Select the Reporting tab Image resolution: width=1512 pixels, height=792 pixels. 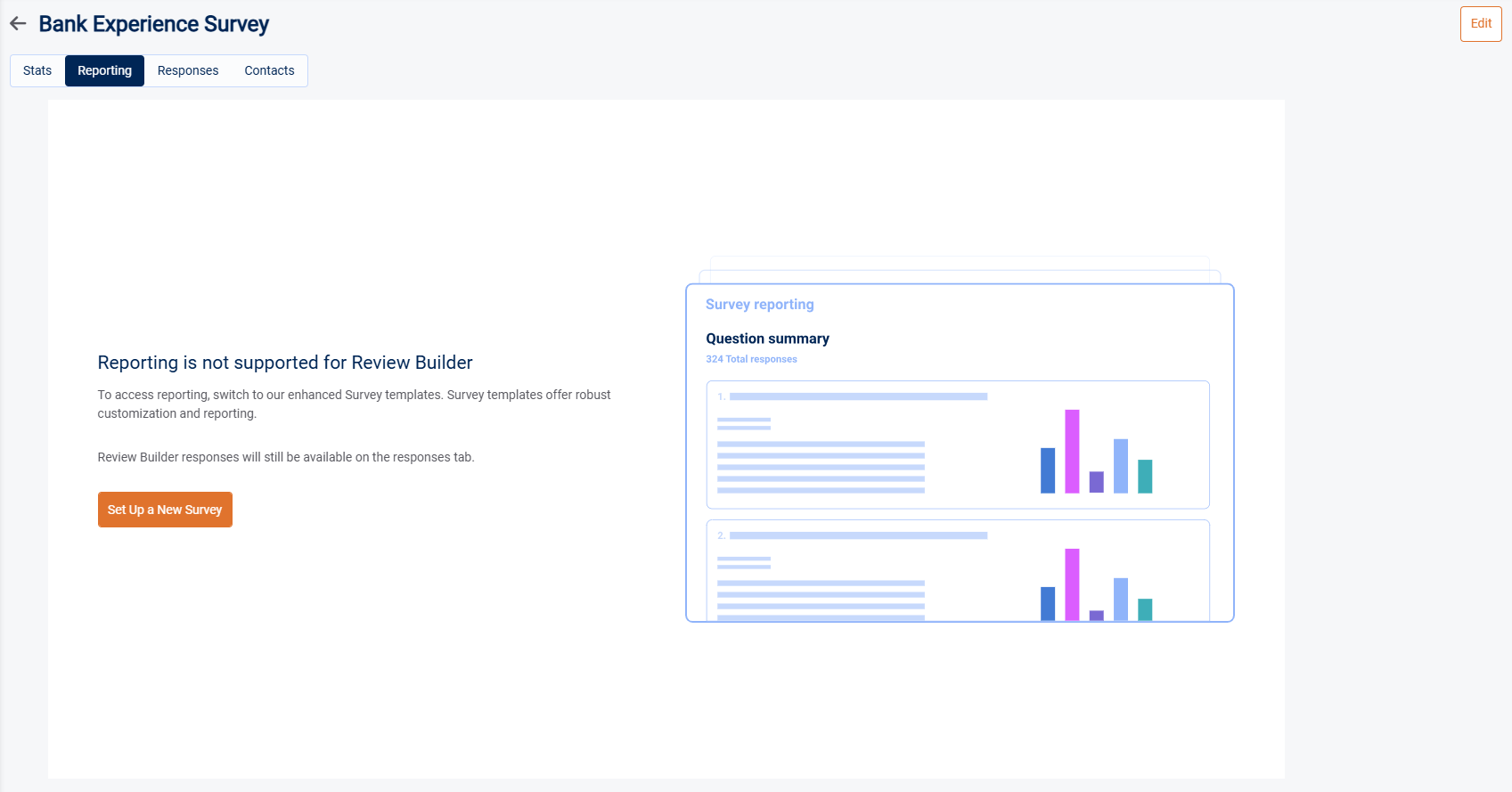(104, 70)
